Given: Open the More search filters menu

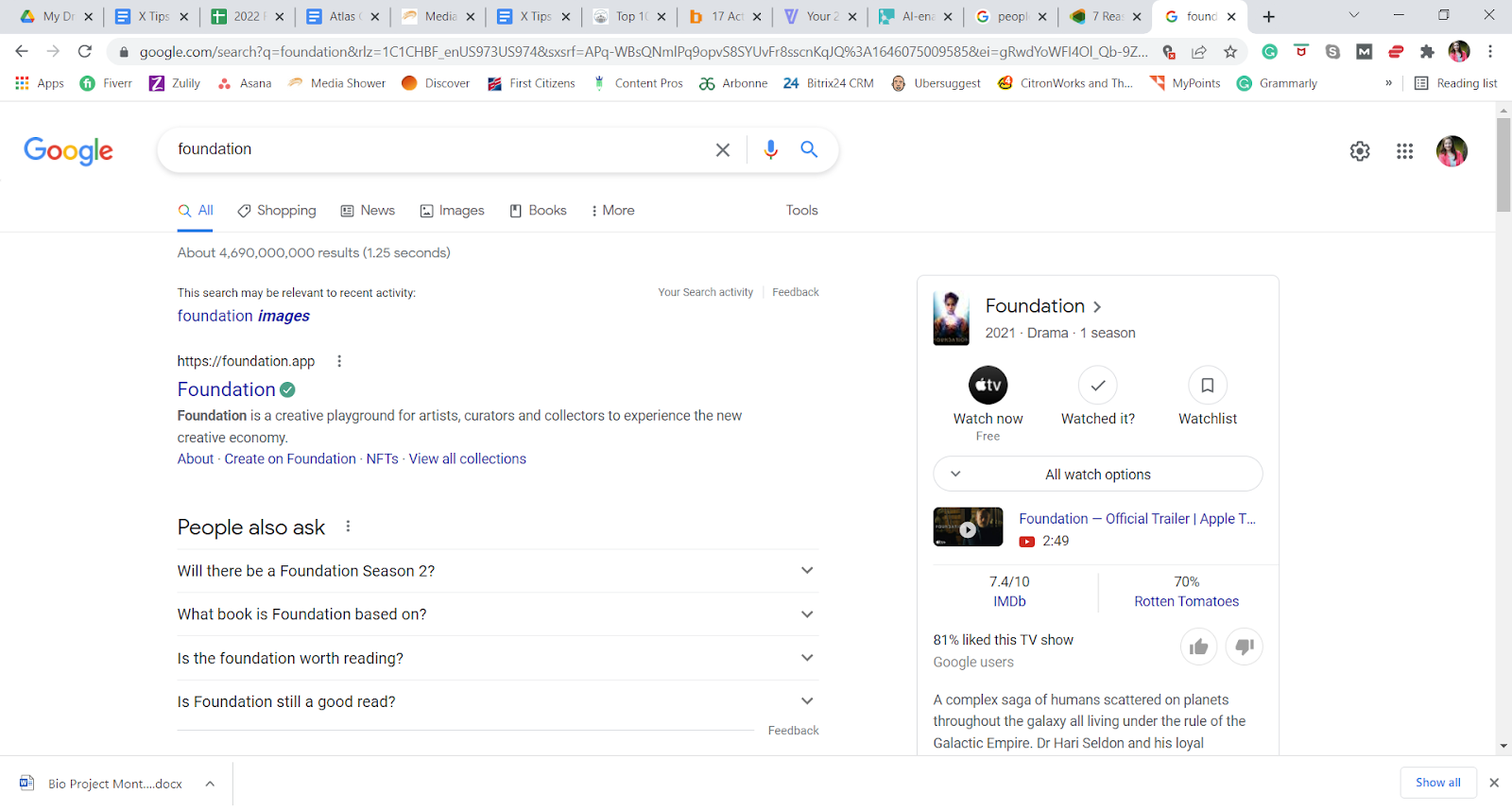Looking at the screenshot, I should [x=612, y=211].
